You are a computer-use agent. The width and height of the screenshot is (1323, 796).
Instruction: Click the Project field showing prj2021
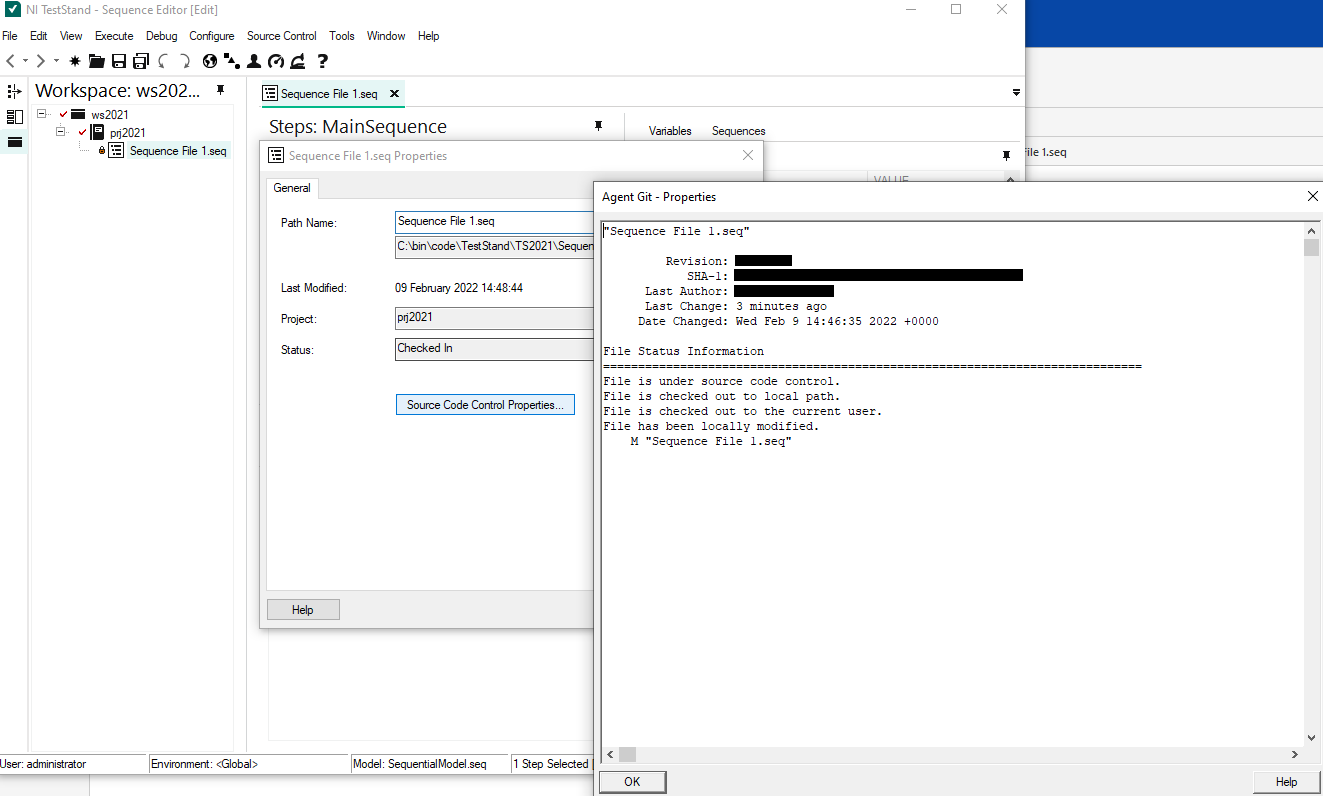click(x=495, y=318)
